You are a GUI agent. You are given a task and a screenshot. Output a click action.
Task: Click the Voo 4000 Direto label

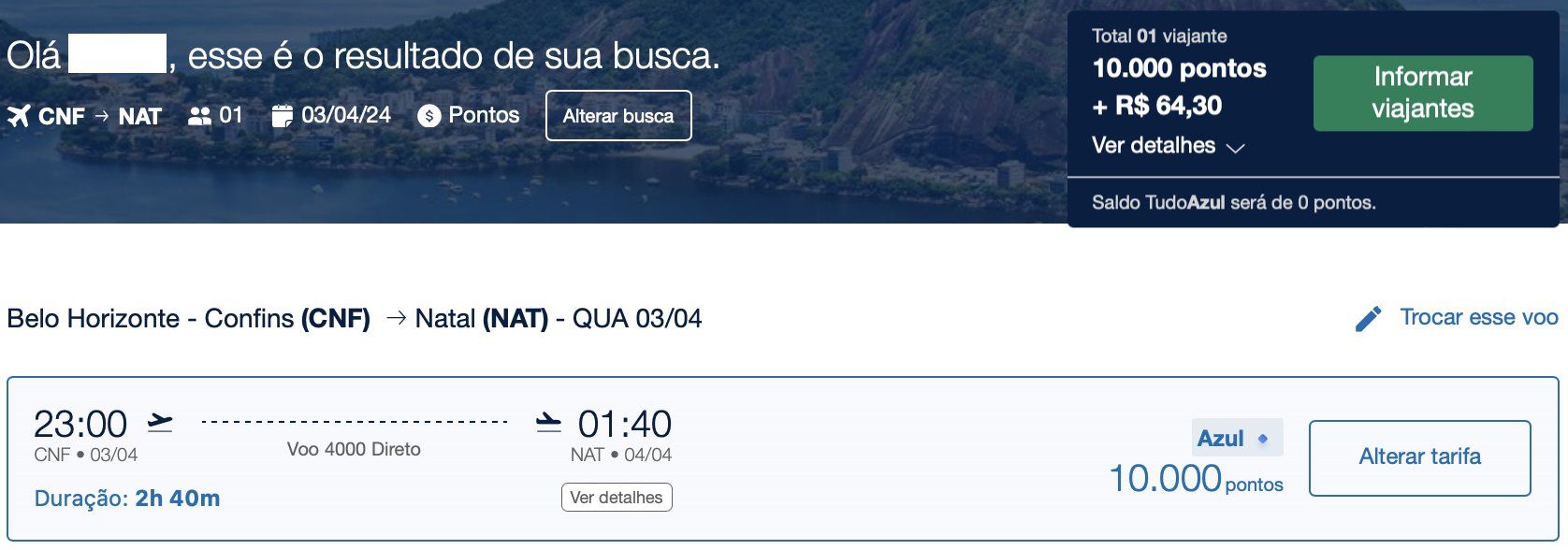pyautogui.click(x=354, y=449)
